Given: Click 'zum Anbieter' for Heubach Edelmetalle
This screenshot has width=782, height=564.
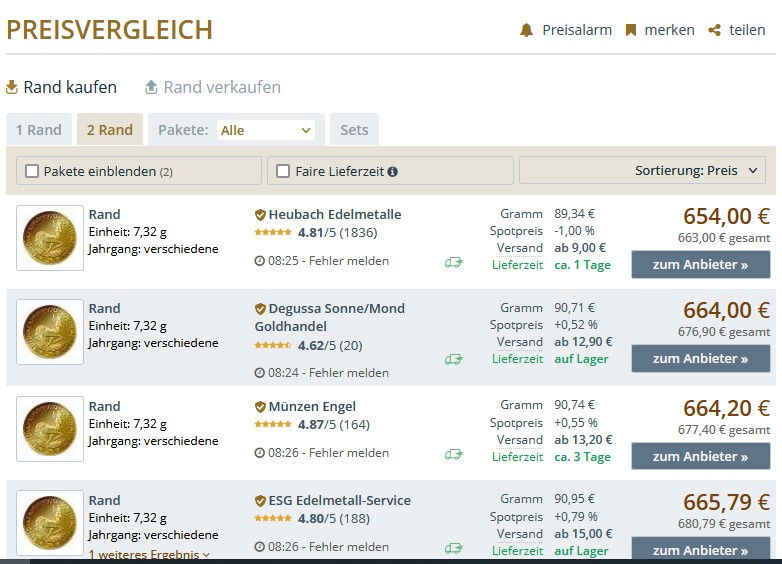Looking at the screenshot, I should [x=700, y=265].
